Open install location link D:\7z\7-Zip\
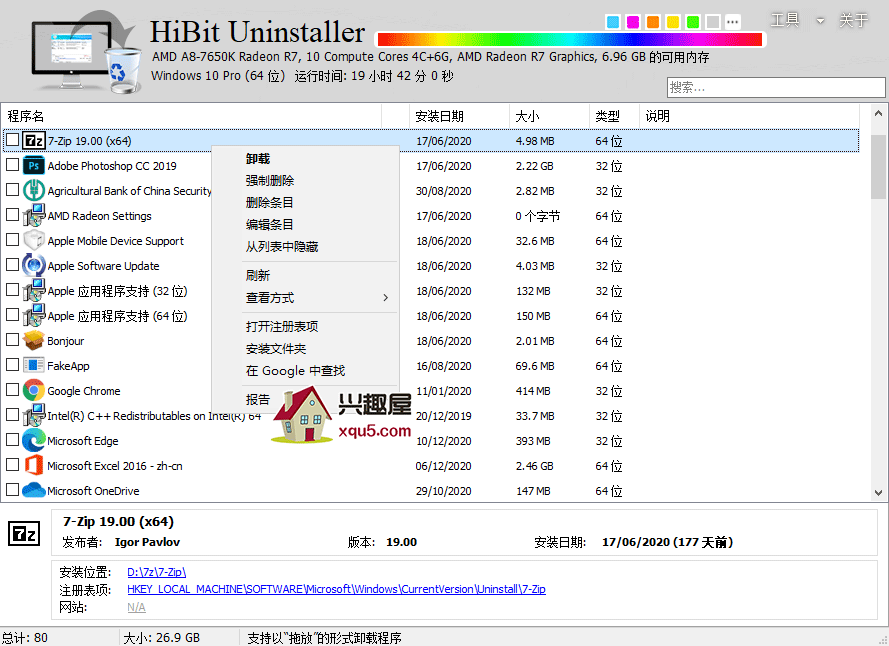This screenshot has height=646, width=889. coord(156,572)
